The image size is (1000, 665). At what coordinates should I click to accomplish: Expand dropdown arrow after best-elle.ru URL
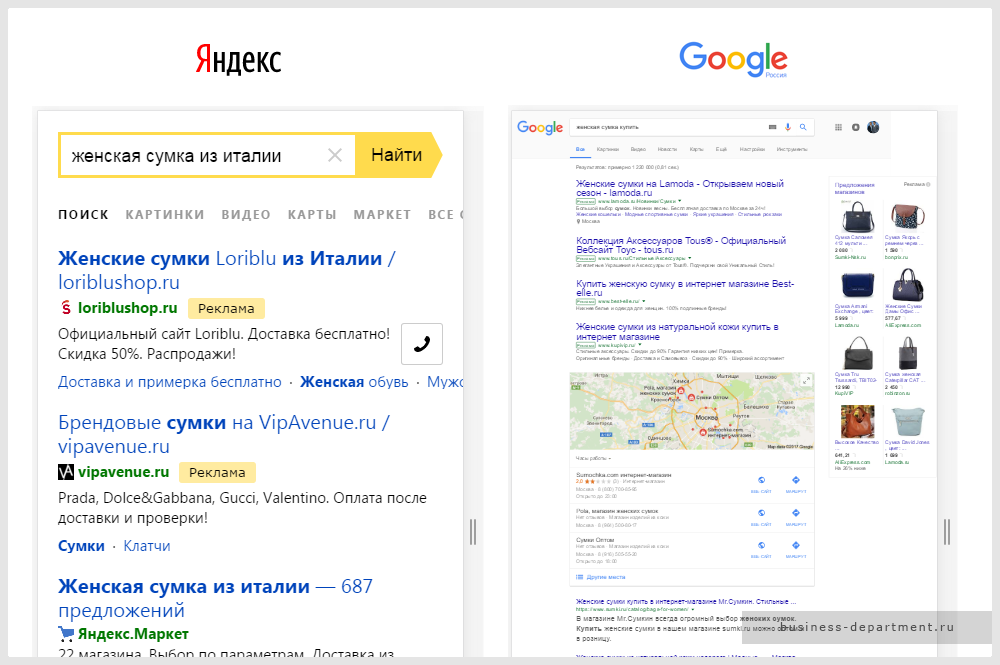pos(643,301)
